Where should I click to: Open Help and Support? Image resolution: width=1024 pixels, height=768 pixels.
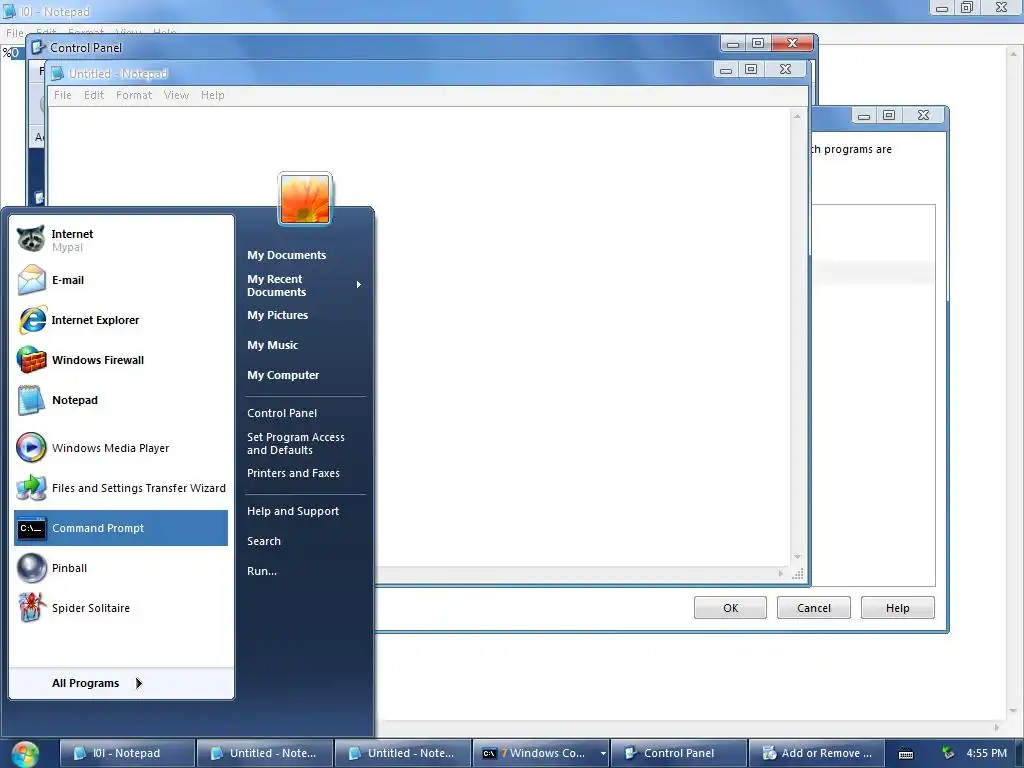(293, 511)
